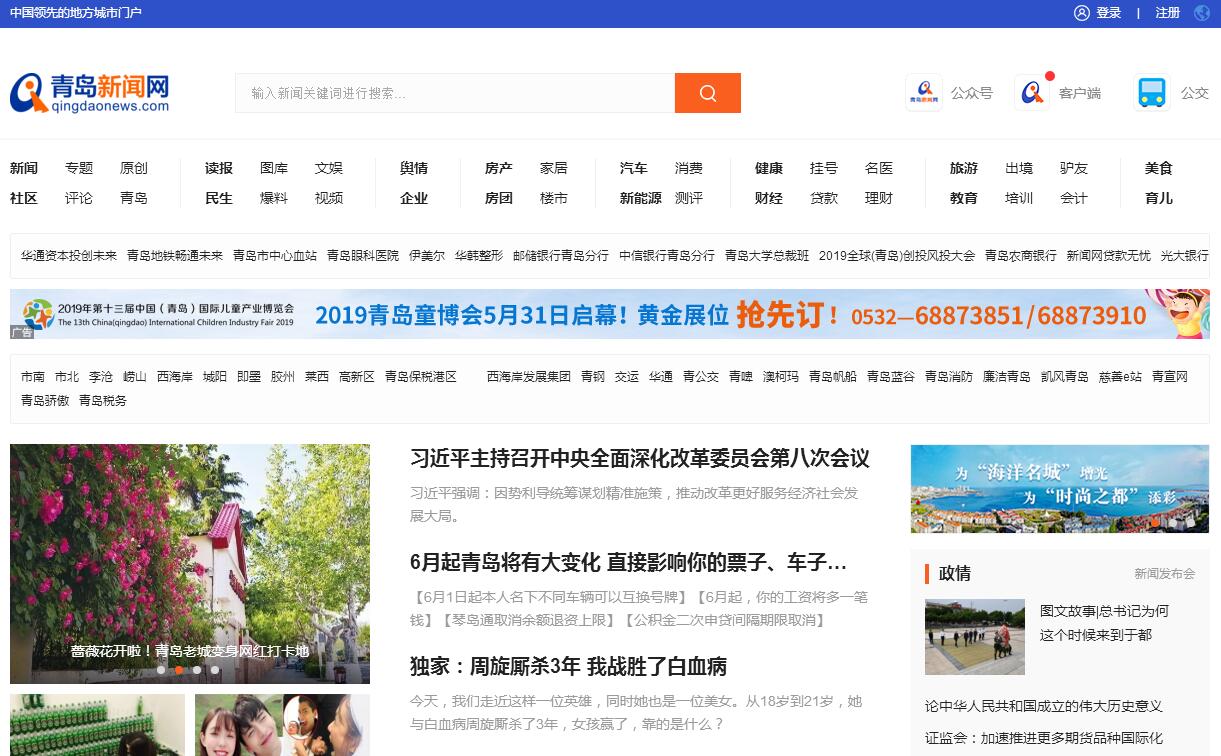Click the blue 公交 bus icon
Image resolution: width=1221 pixels, height=756 pixels.
pos(1152,93)
